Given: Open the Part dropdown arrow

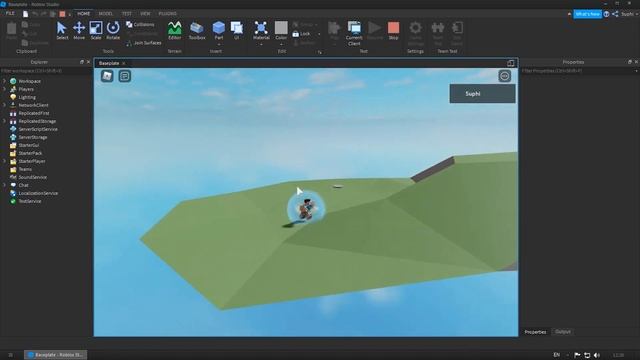Looking at the screenshot, I should tap(219, 44).
